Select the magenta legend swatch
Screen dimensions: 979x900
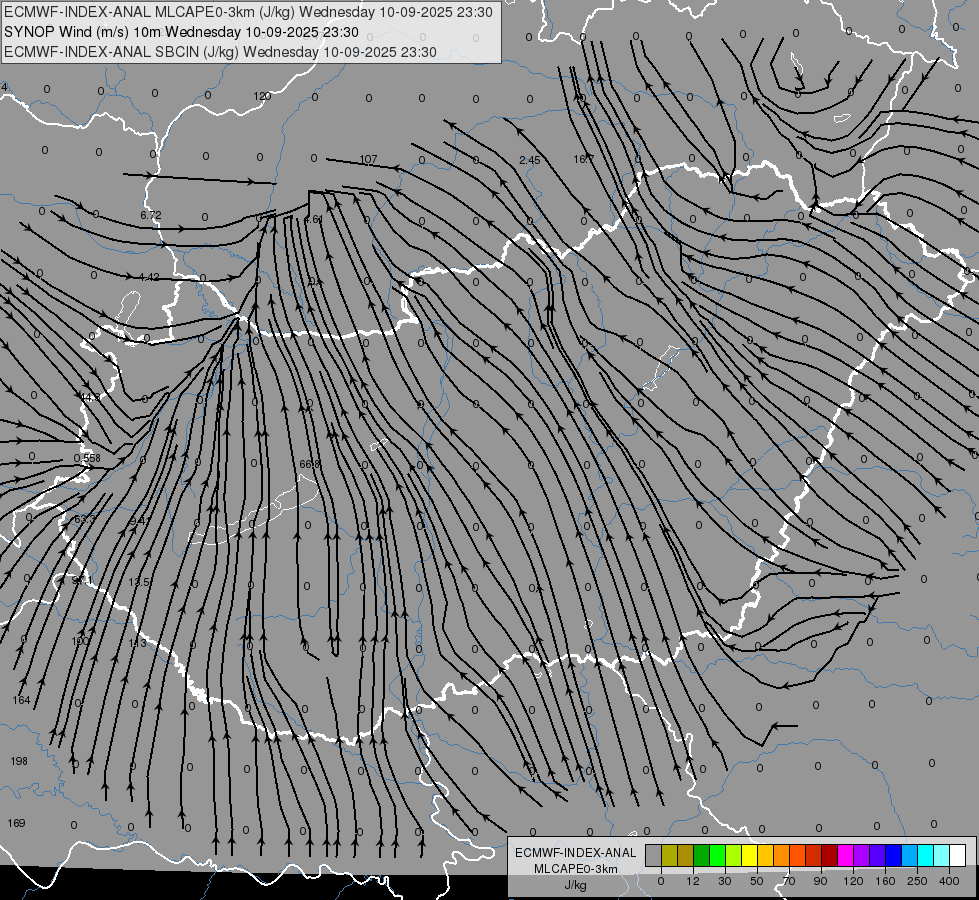point(846,855)
